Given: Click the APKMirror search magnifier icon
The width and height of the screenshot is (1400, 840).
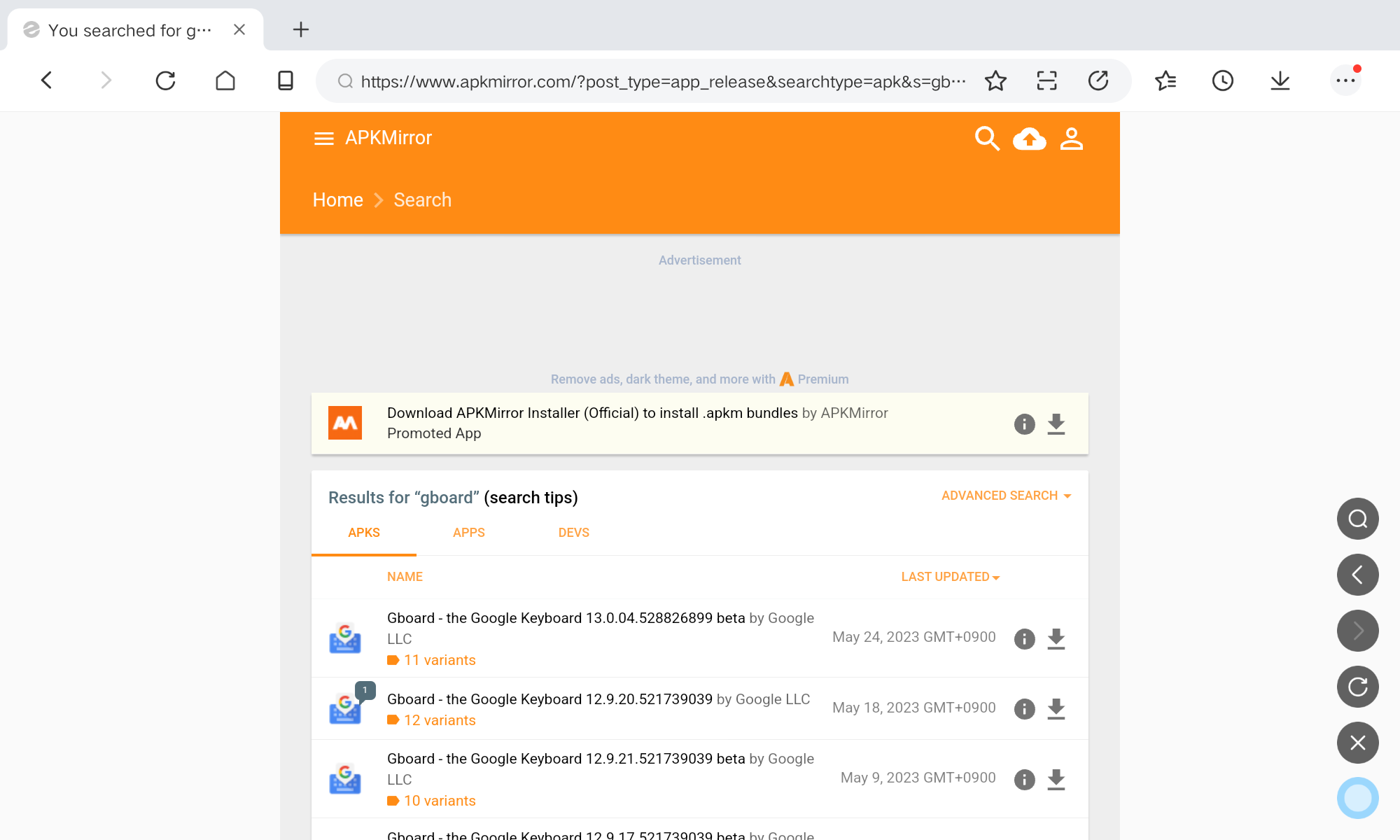Looking at the screenshot, I should (x=986, y=139).
